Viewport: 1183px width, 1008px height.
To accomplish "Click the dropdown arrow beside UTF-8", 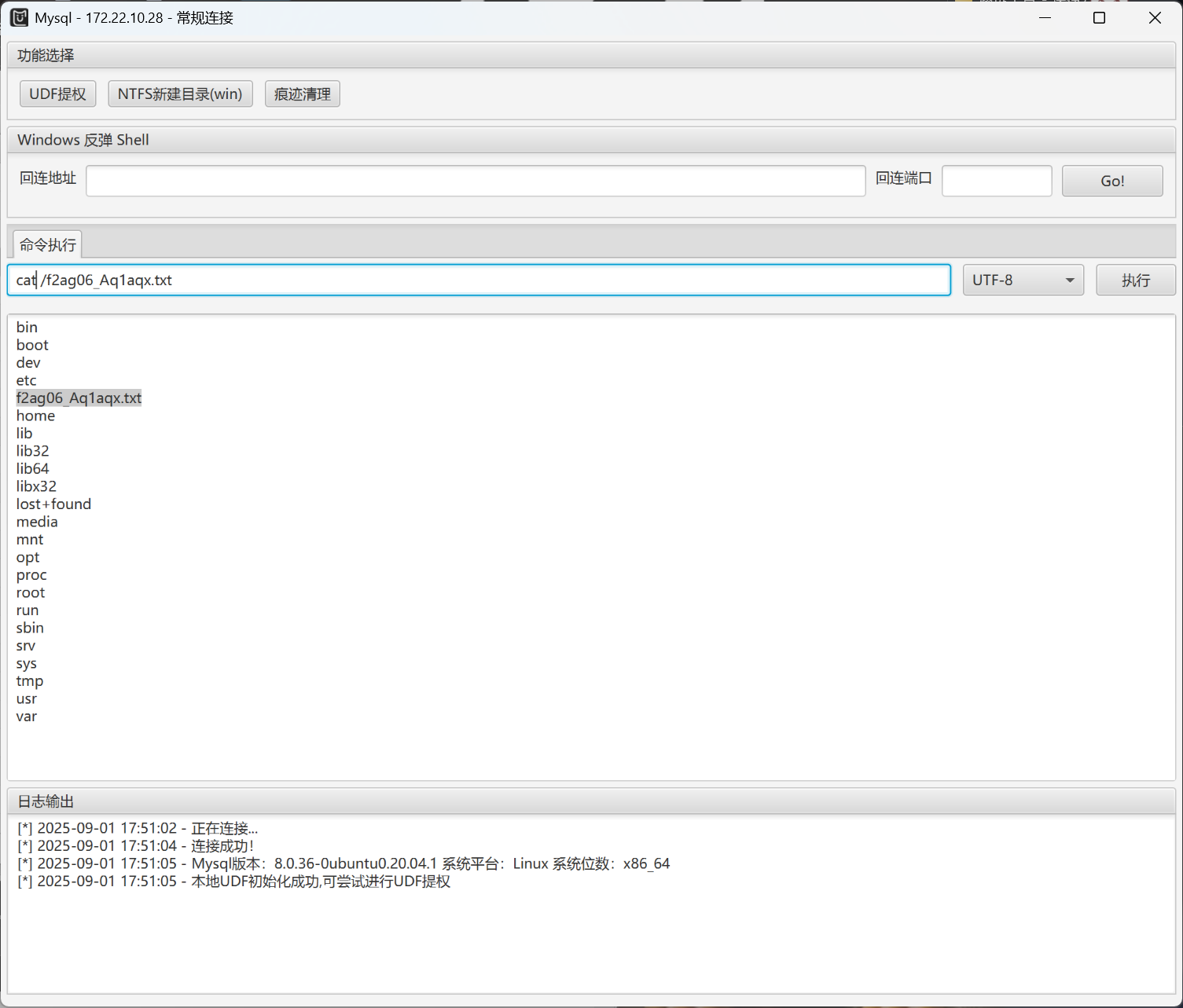I will 1070,280.
